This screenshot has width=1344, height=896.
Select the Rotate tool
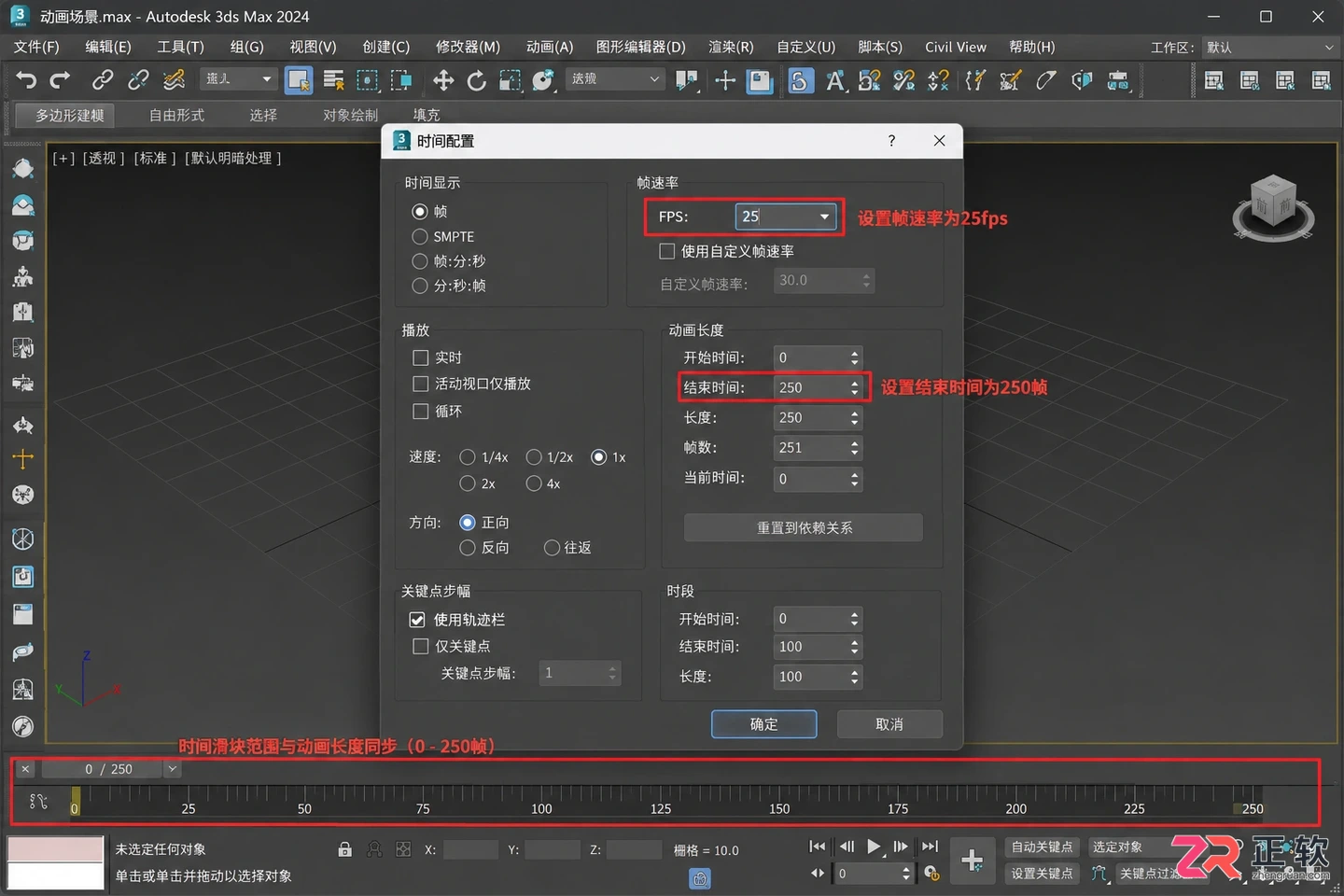click(x=477, y=81)
